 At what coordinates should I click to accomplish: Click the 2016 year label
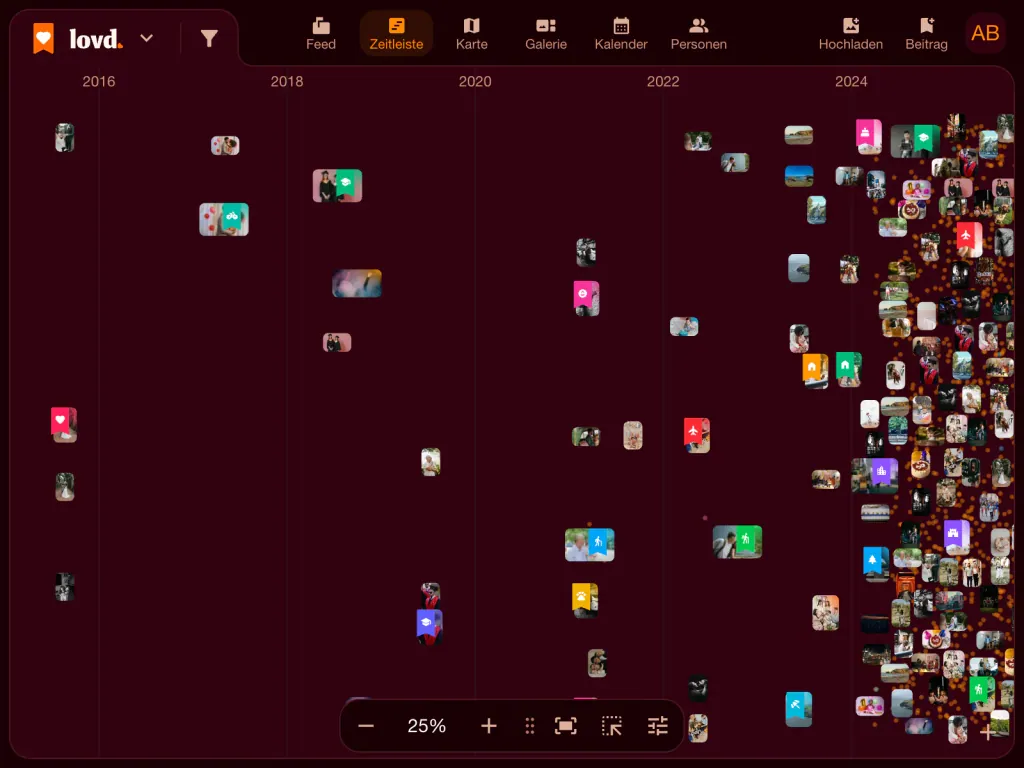click(99, 82)
